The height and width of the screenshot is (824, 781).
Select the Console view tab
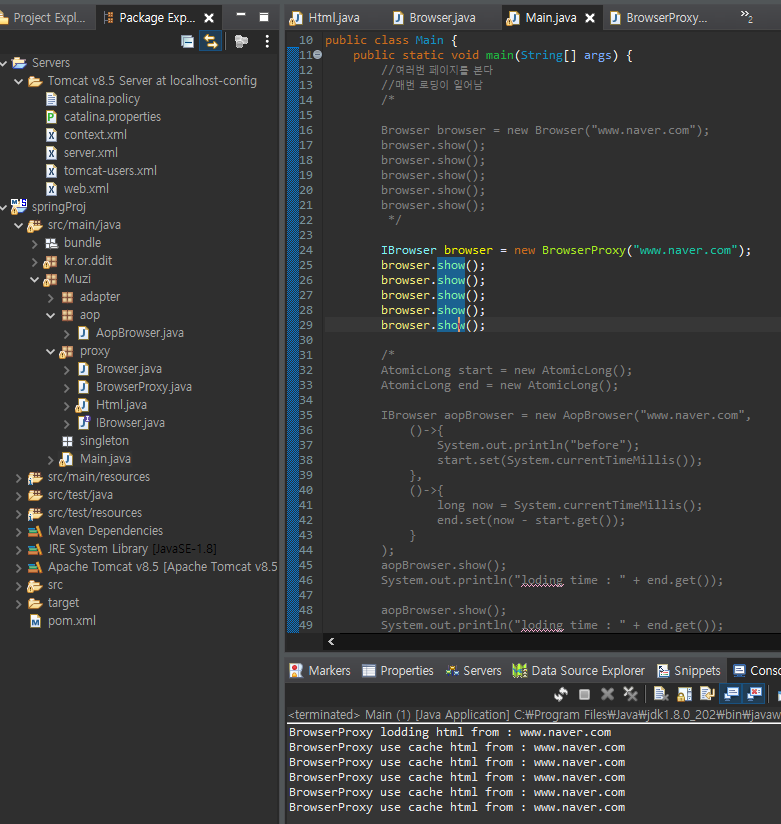click(x=756, y=671)
